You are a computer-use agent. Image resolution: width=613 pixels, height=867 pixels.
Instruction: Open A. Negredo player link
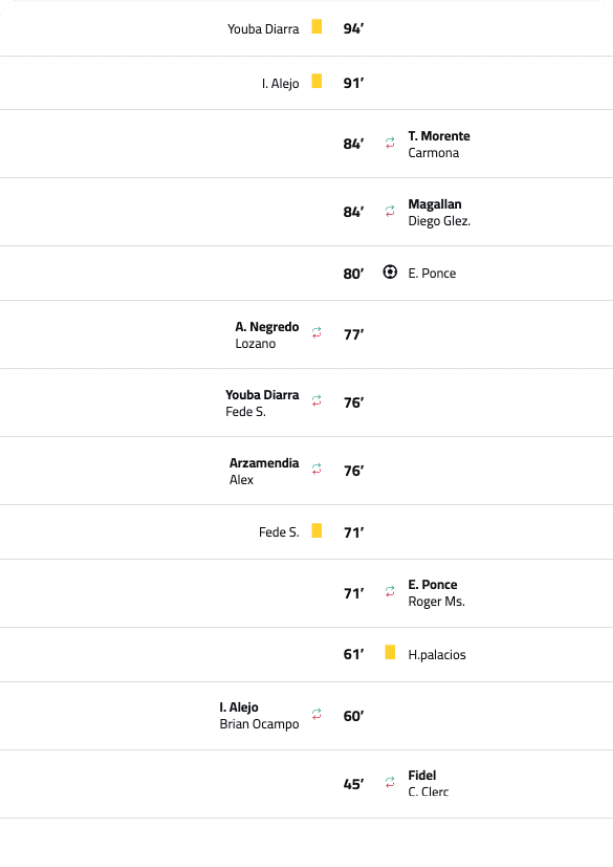tap(267, 327)
